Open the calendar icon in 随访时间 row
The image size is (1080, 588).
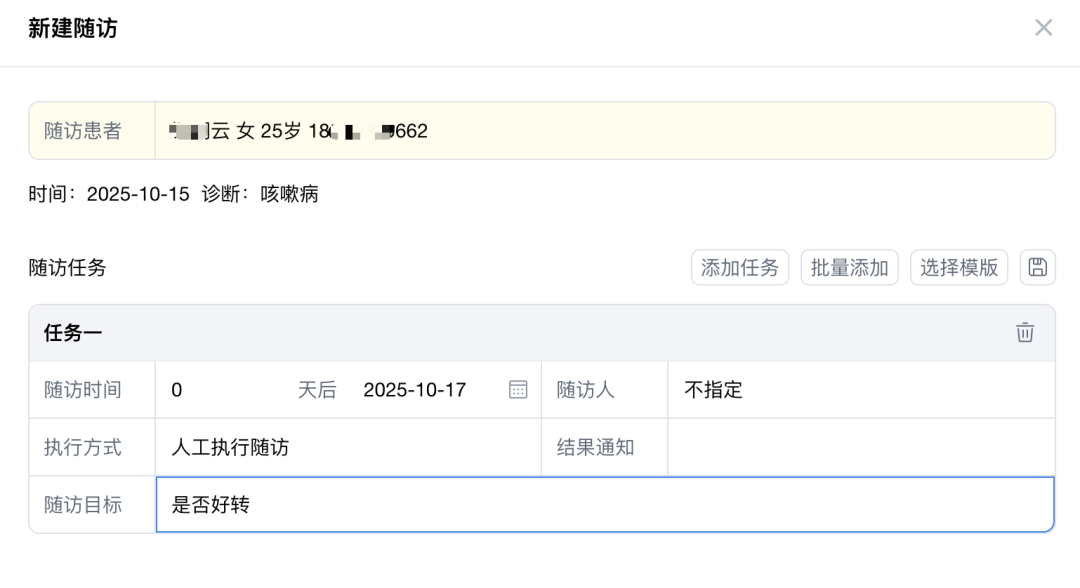[517, 390]
